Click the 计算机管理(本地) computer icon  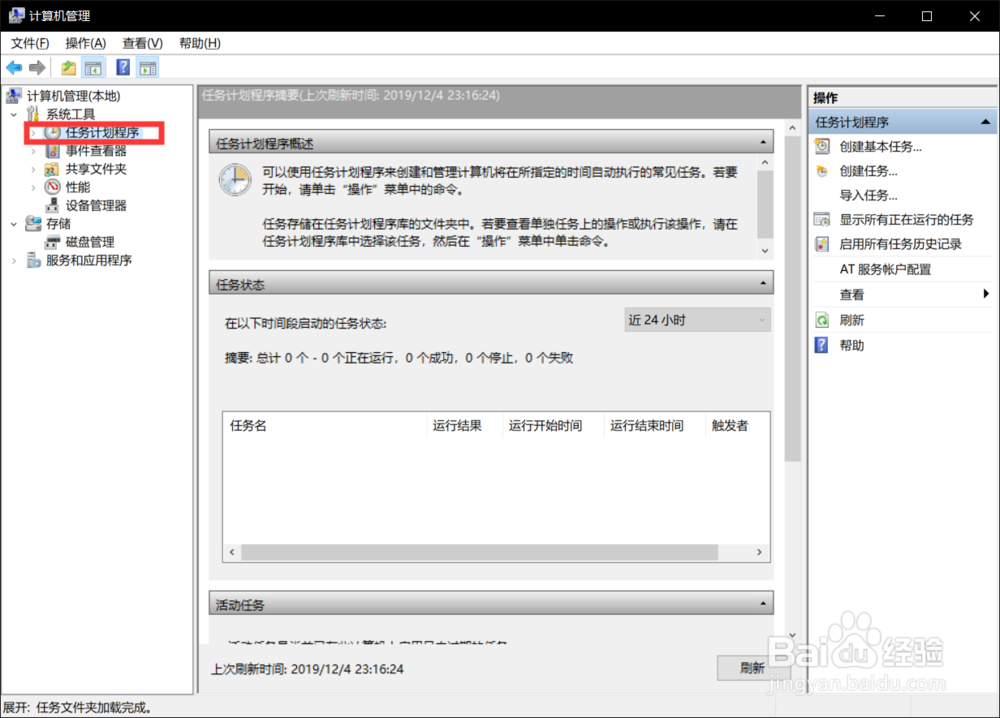[x=14, y=96]
